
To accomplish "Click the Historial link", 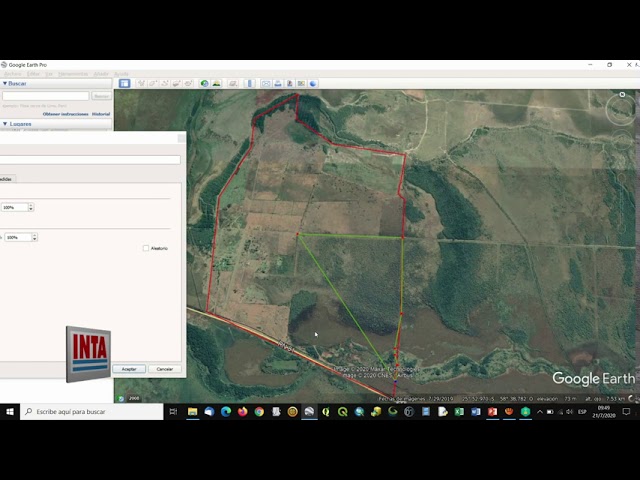I will click(x=101, y=114).
